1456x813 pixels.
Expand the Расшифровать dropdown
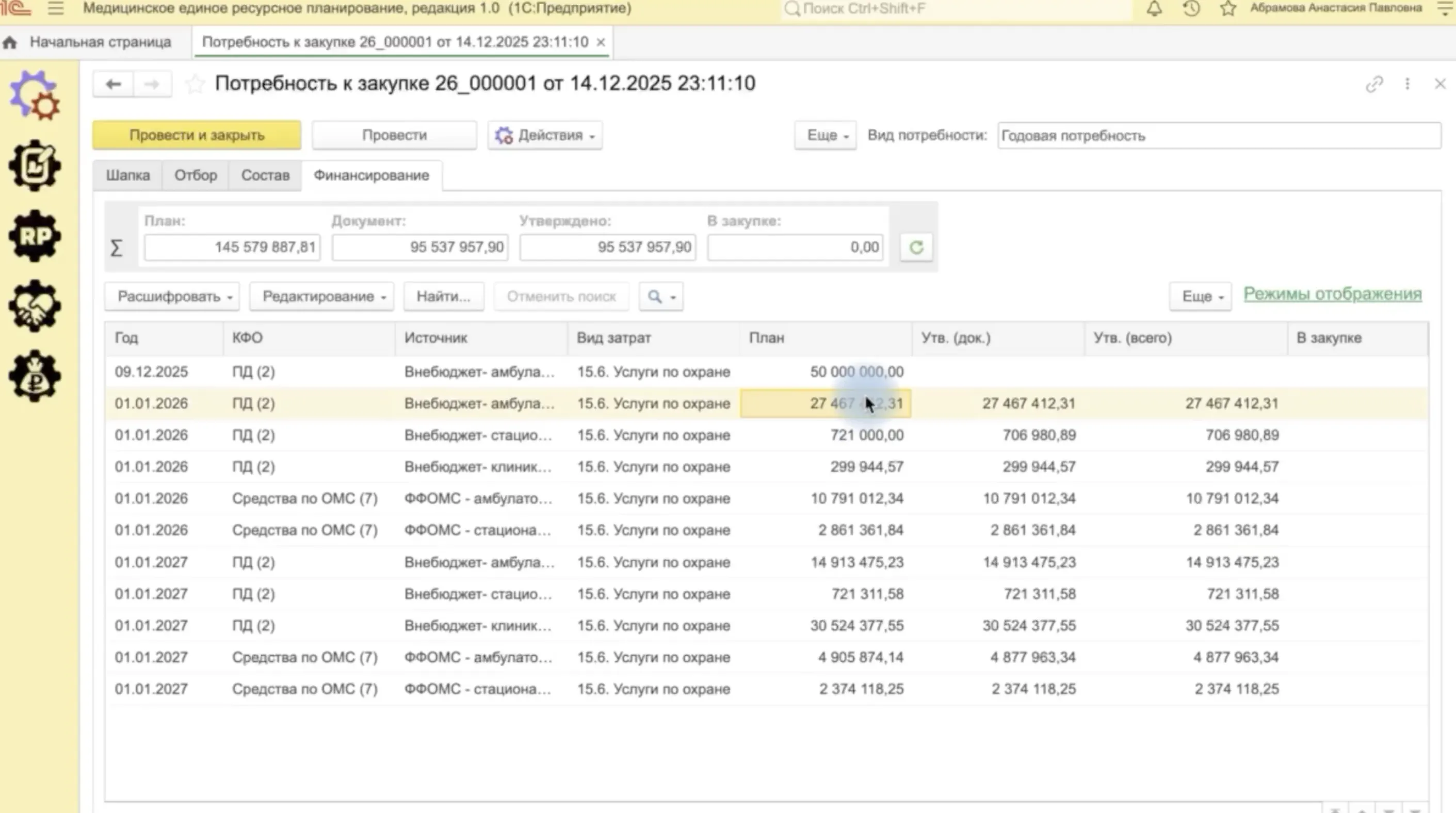point(172,297)
